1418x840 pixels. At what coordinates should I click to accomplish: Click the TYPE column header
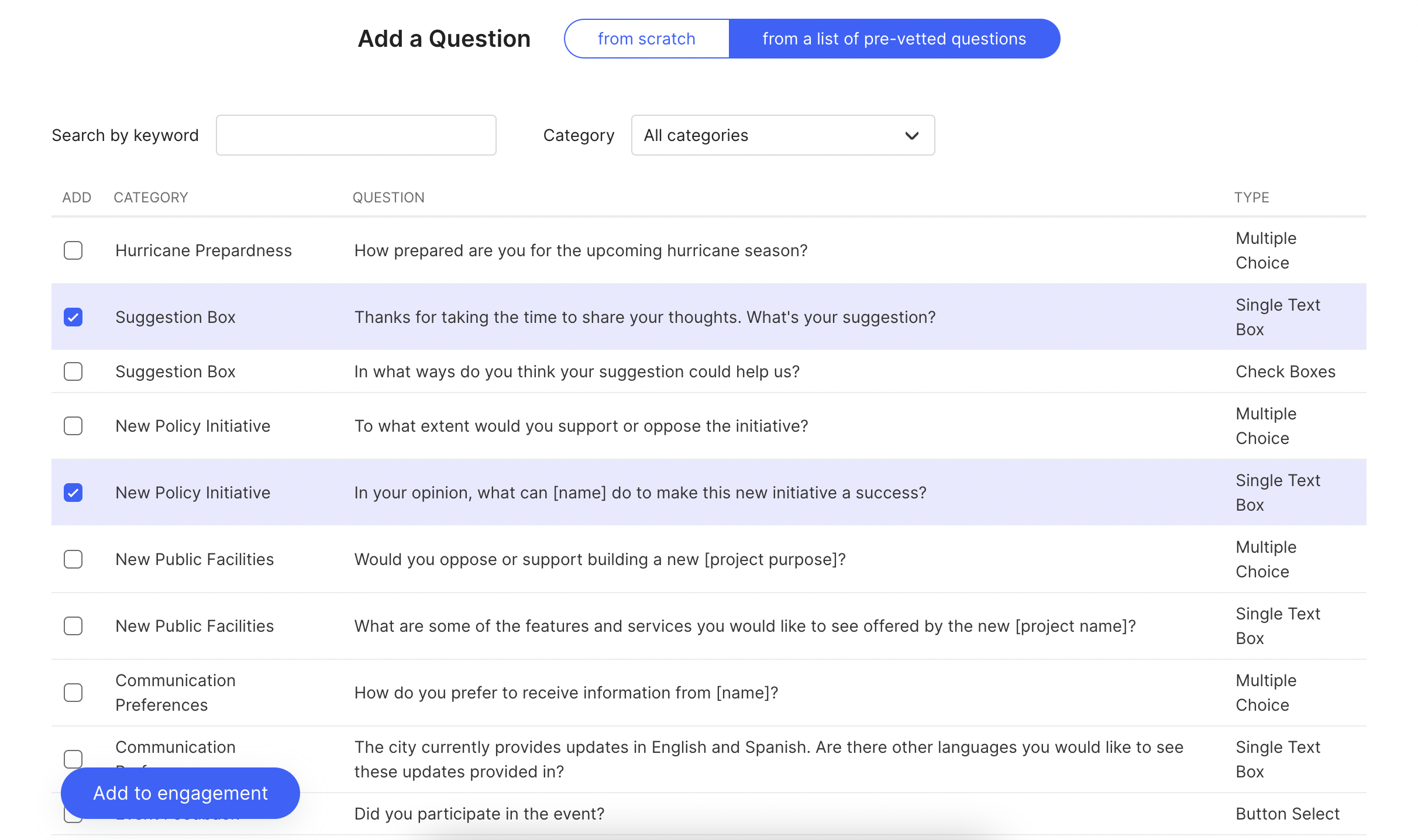coord(1251,198)
